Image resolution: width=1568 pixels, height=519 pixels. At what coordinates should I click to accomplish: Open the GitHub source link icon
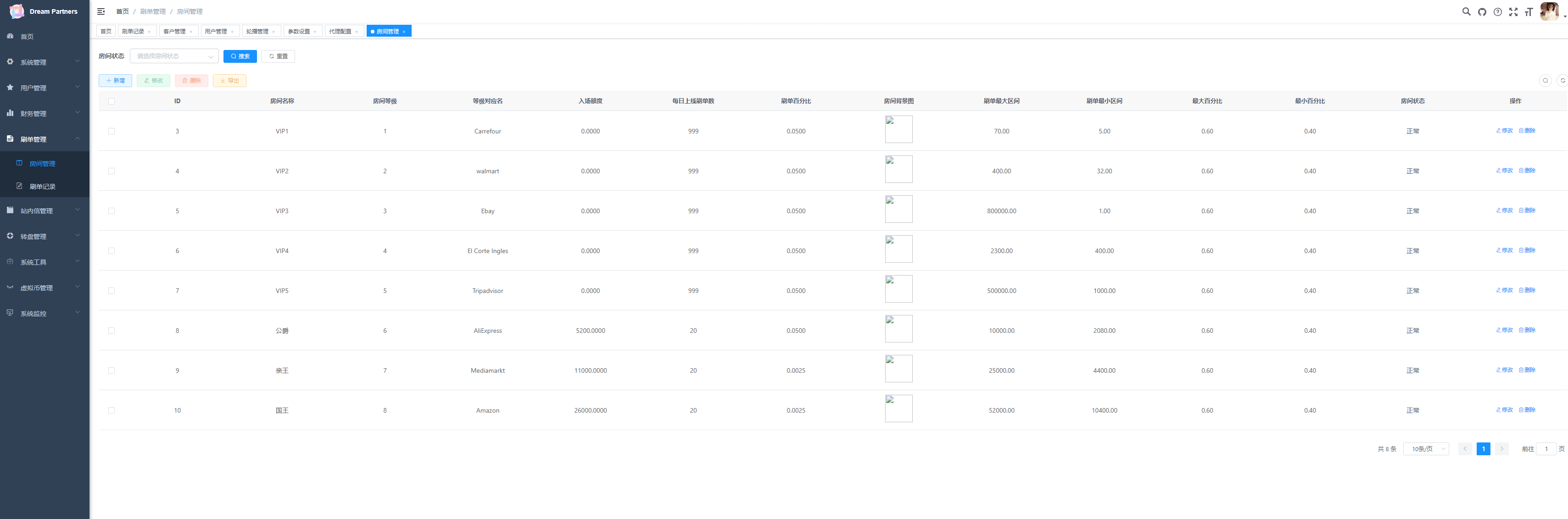(1482, 11)
